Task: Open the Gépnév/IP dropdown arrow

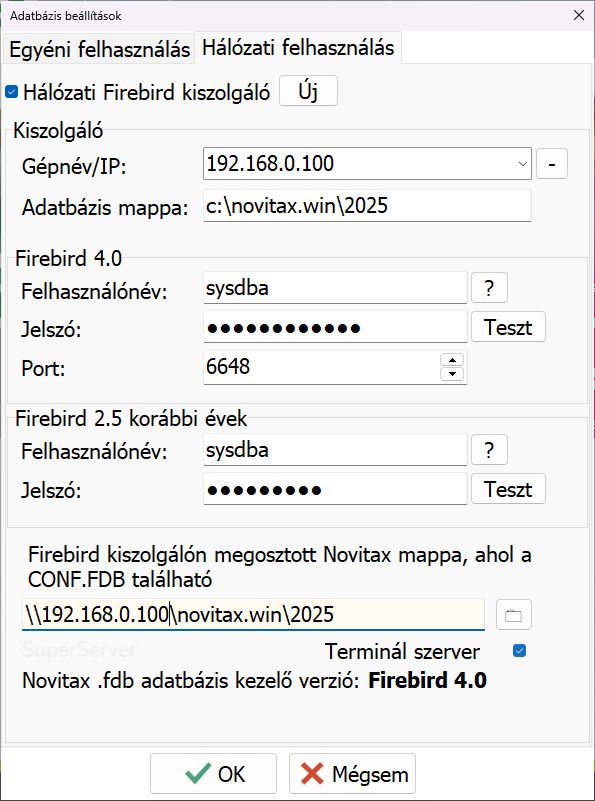Action: click(x=522, y=164)
